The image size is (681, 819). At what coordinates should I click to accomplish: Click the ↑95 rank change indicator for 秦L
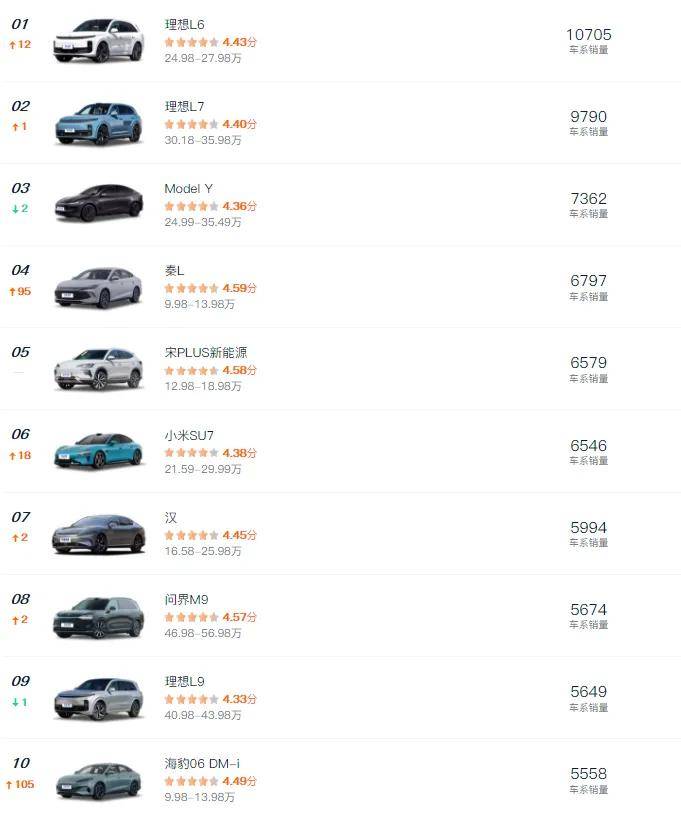pos(20,292)
